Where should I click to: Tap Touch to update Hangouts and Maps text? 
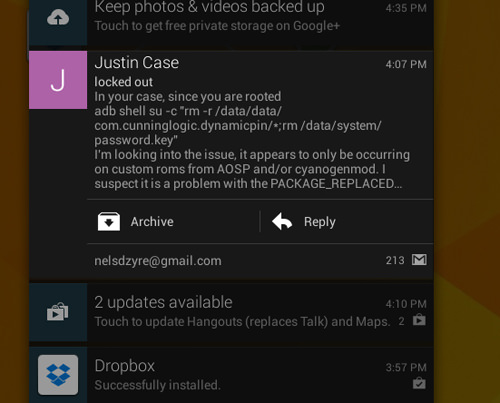[242, 322]
